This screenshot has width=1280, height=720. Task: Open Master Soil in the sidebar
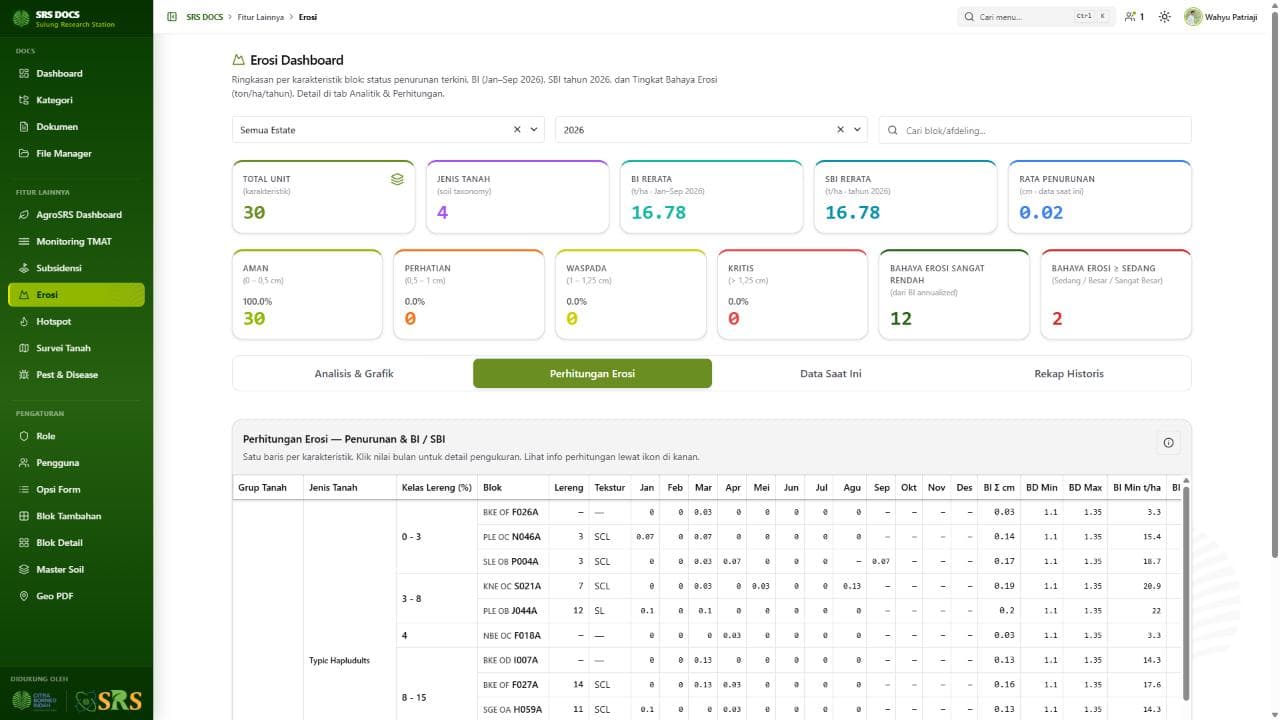point(76,570)
